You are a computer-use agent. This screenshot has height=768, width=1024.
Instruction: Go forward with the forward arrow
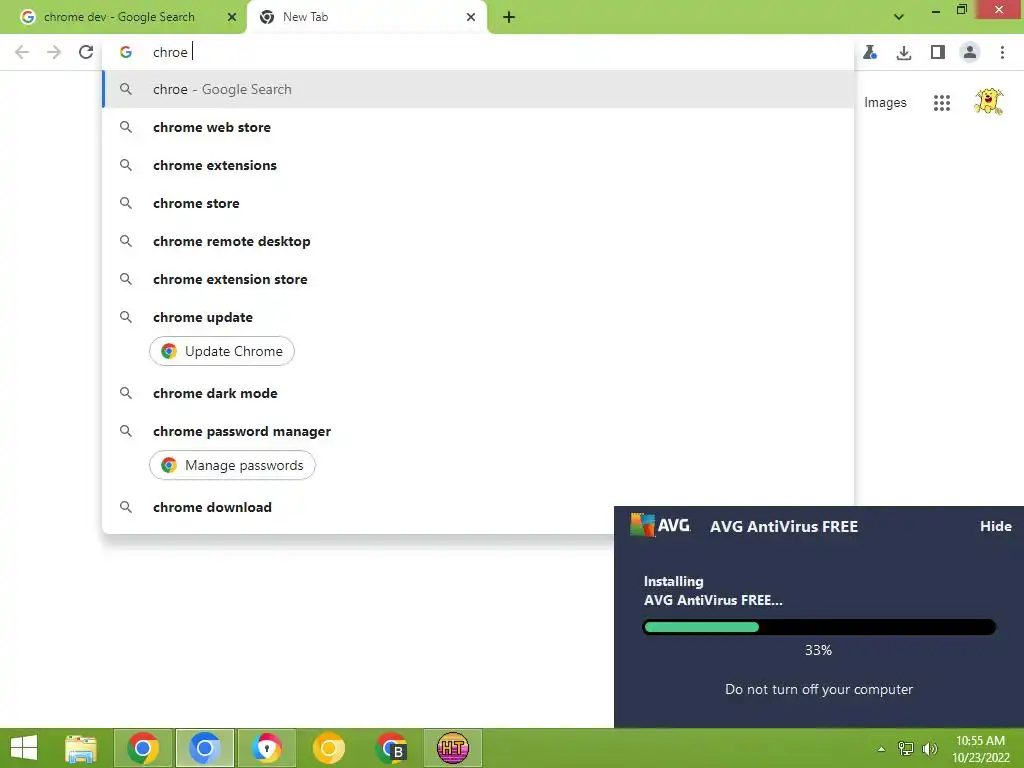coord(54,52)
